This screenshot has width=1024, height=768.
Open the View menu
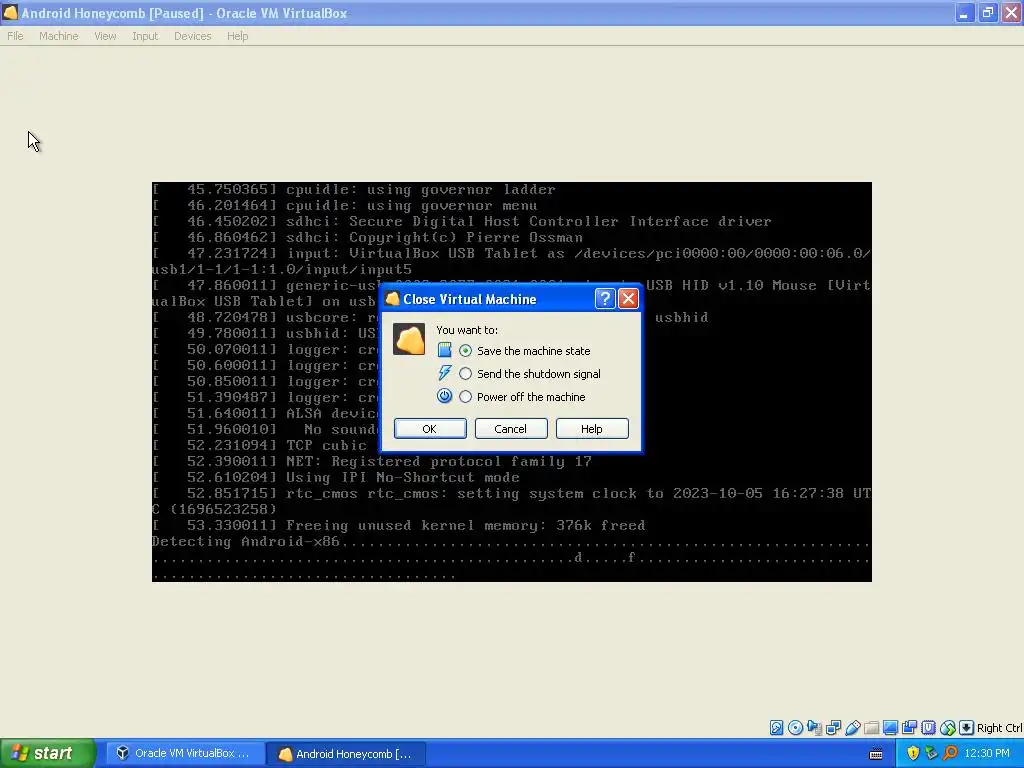point(105,36)
